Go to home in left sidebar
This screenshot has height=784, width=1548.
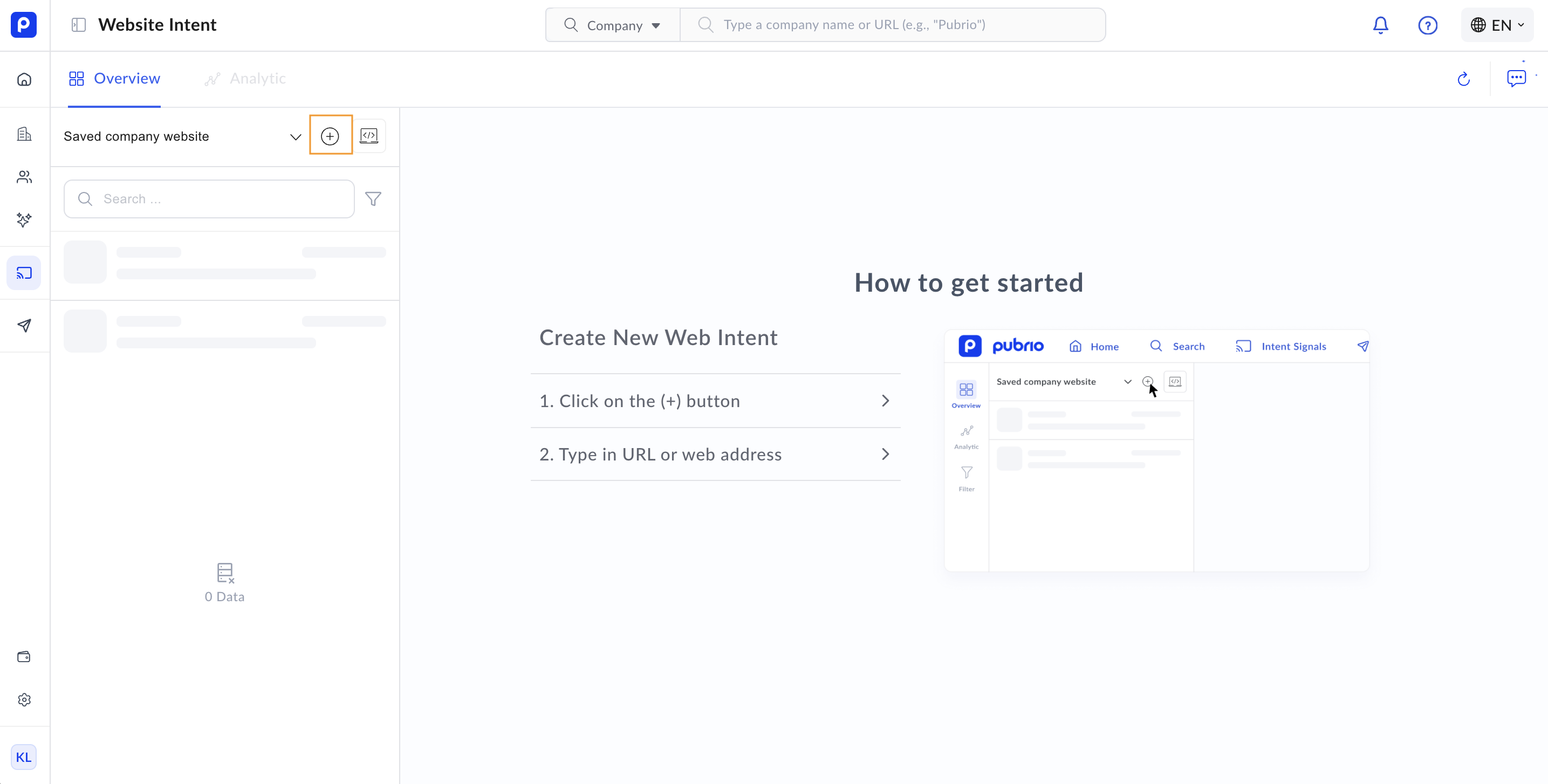coord(24,79)
